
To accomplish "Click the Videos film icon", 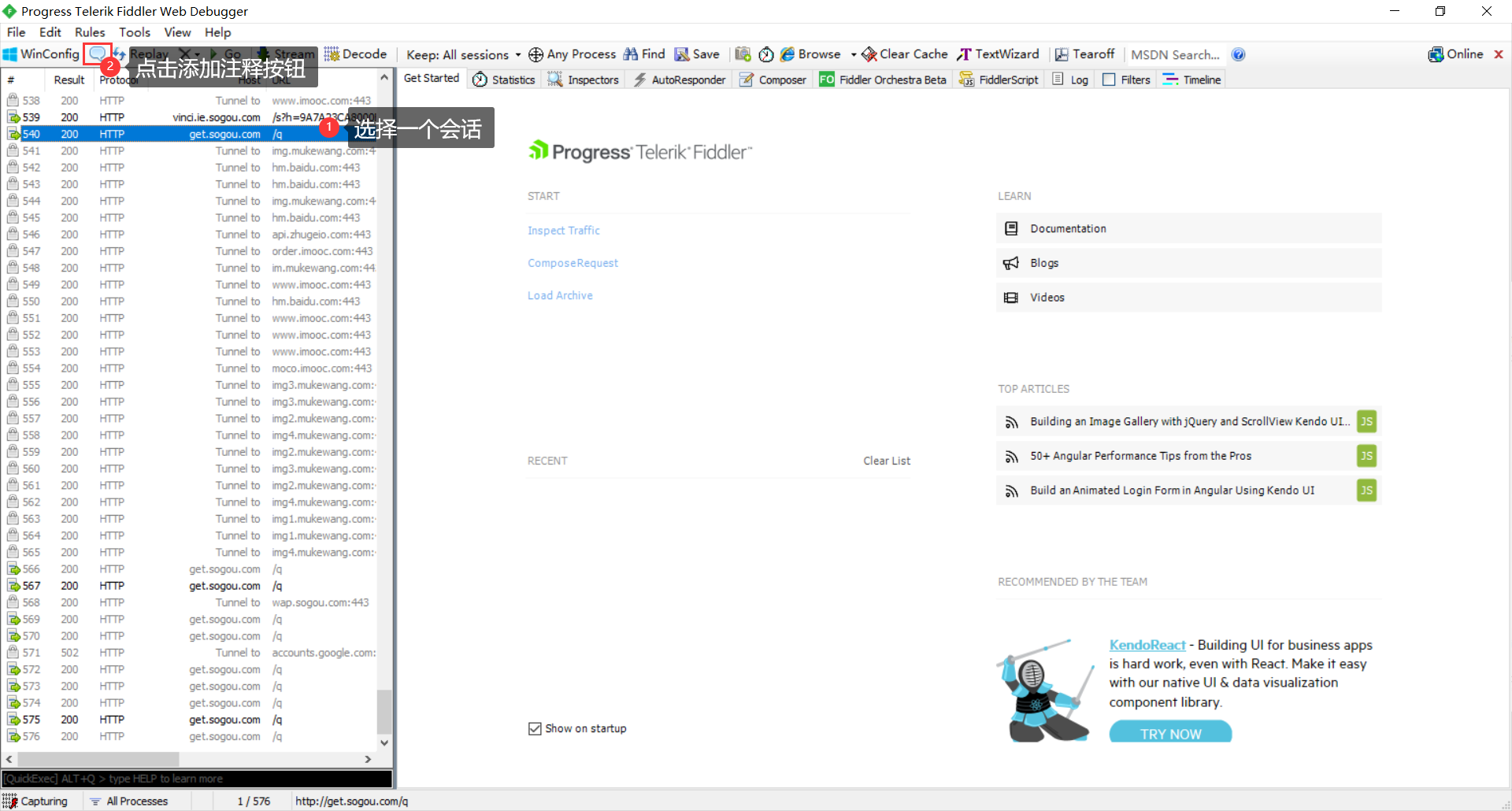I will pos(1011,298).
